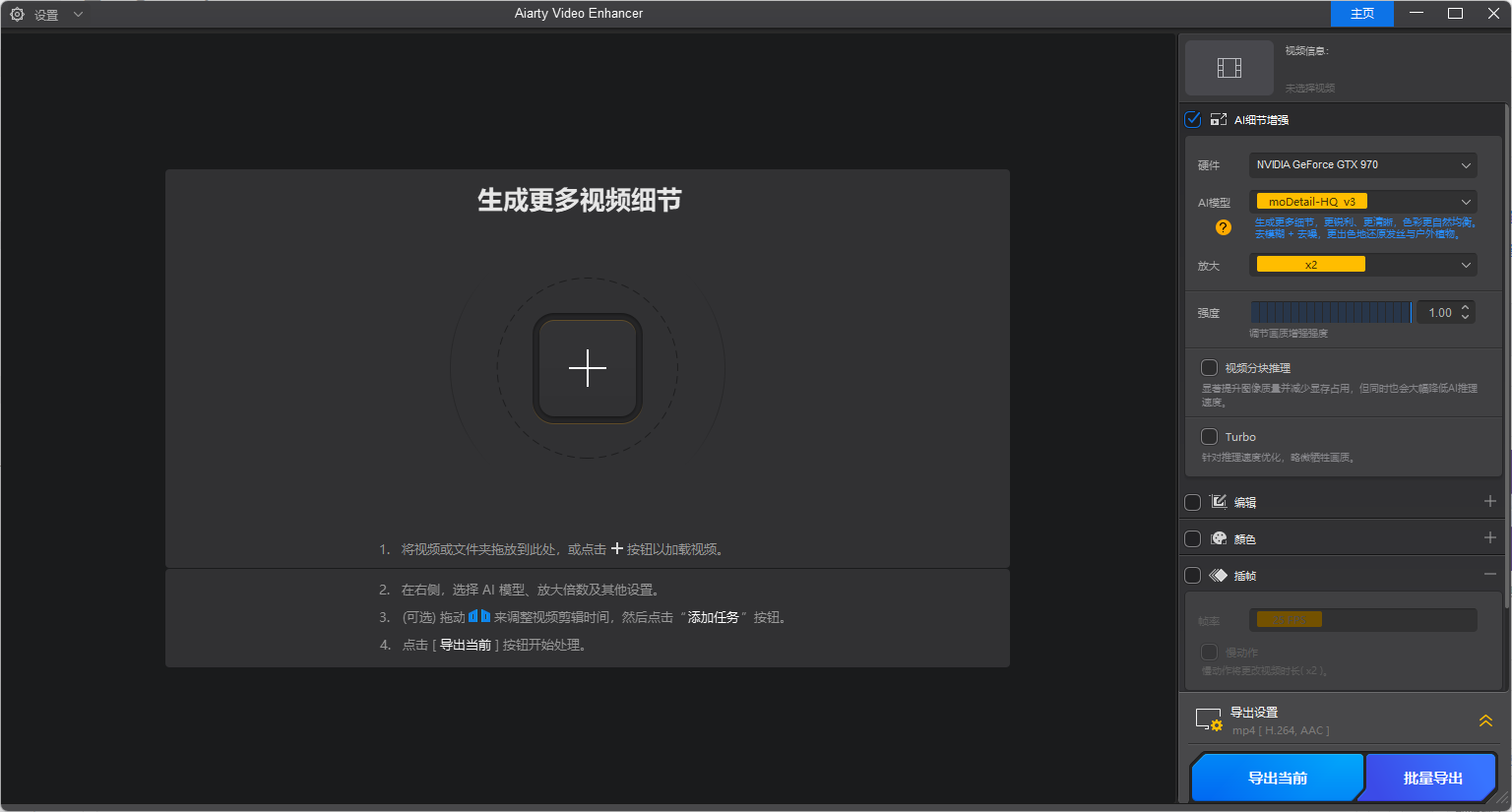Screen dimensions: 1512x812
Task: Open the x2 upscale factor dropdown
Action: tap(1362, 264)
